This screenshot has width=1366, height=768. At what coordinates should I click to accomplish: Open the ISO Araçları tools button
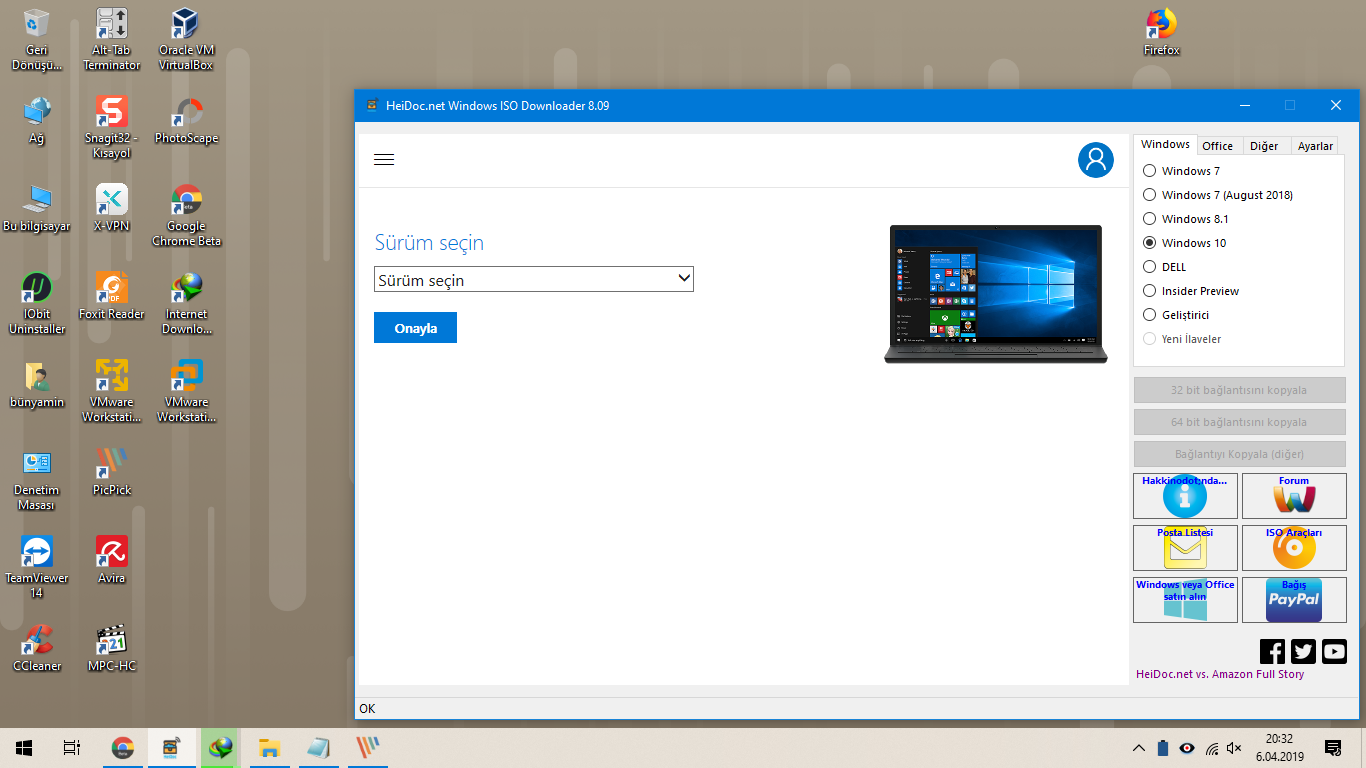point(1294,547)
